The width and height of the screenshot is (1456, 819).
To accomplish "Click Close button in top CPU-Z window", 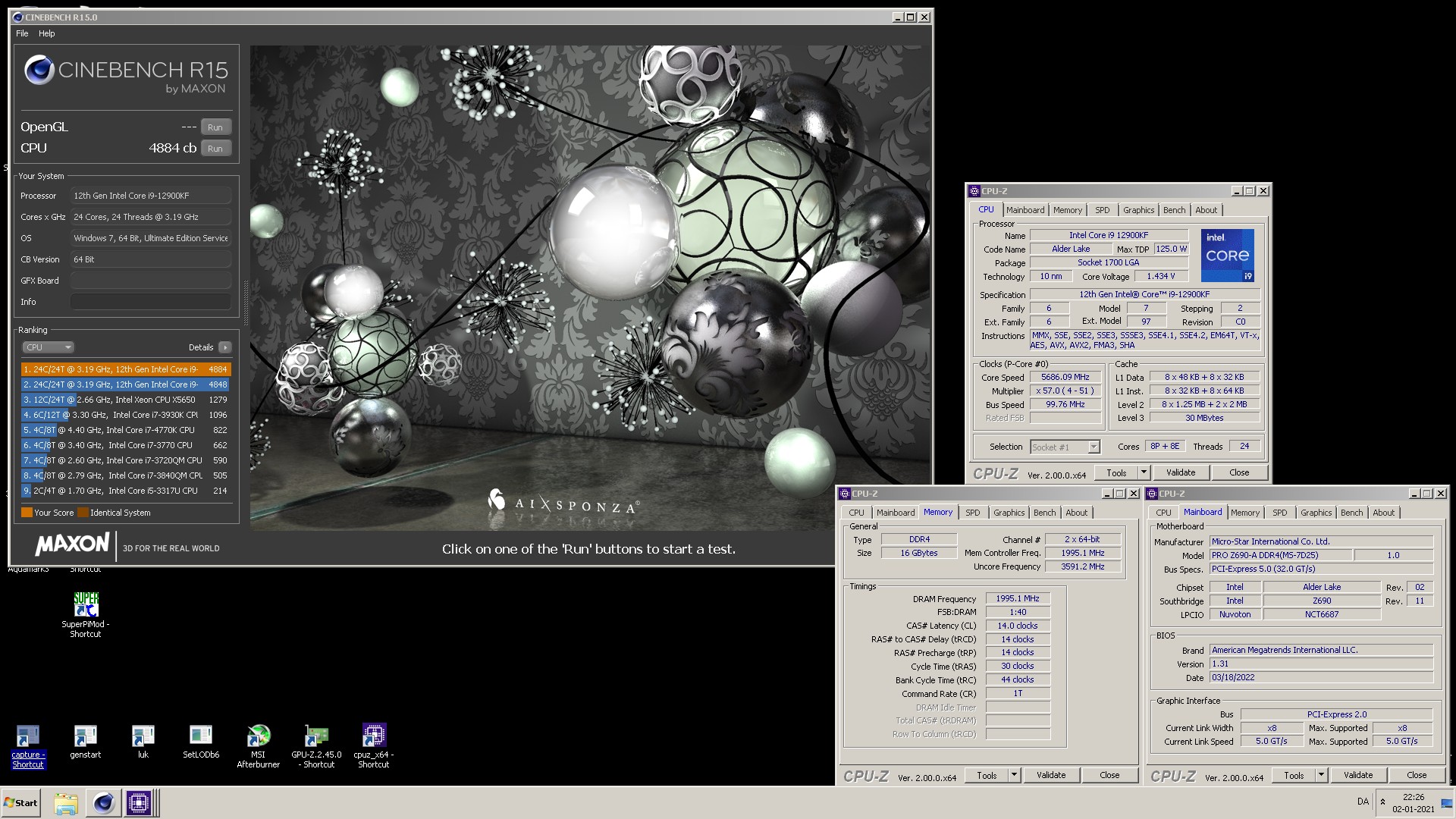I will pyautogui.click(x=1239, y=472).
